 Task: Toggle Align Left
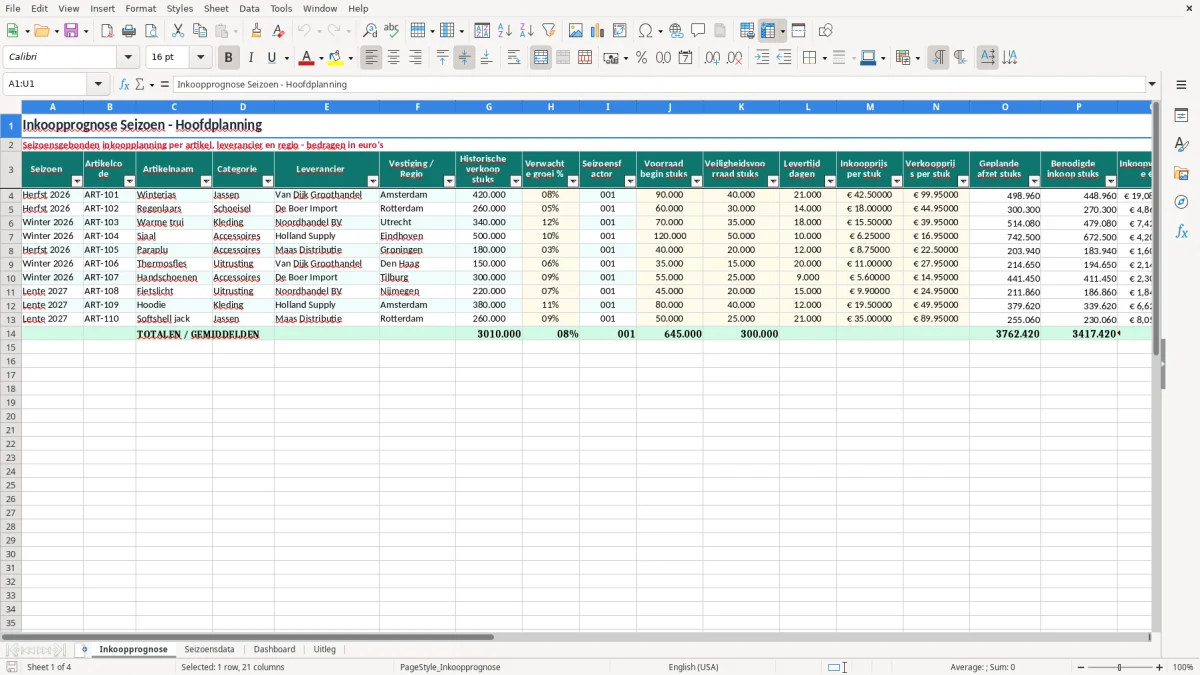click(x=372, y=58)
